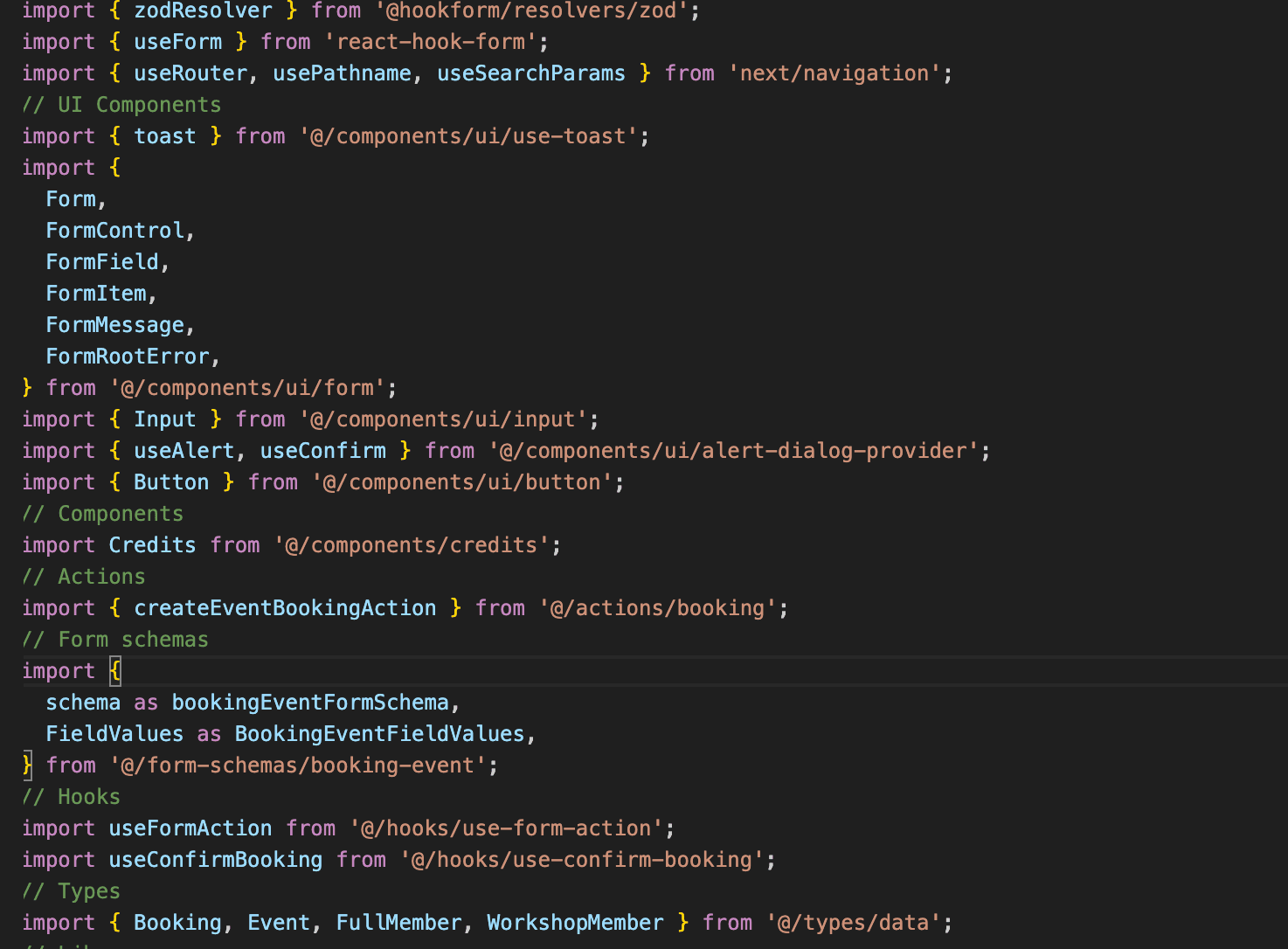Click the WorkshopMember type import
The height and width of the screenshot is (949, 1288).
(575, 923)
